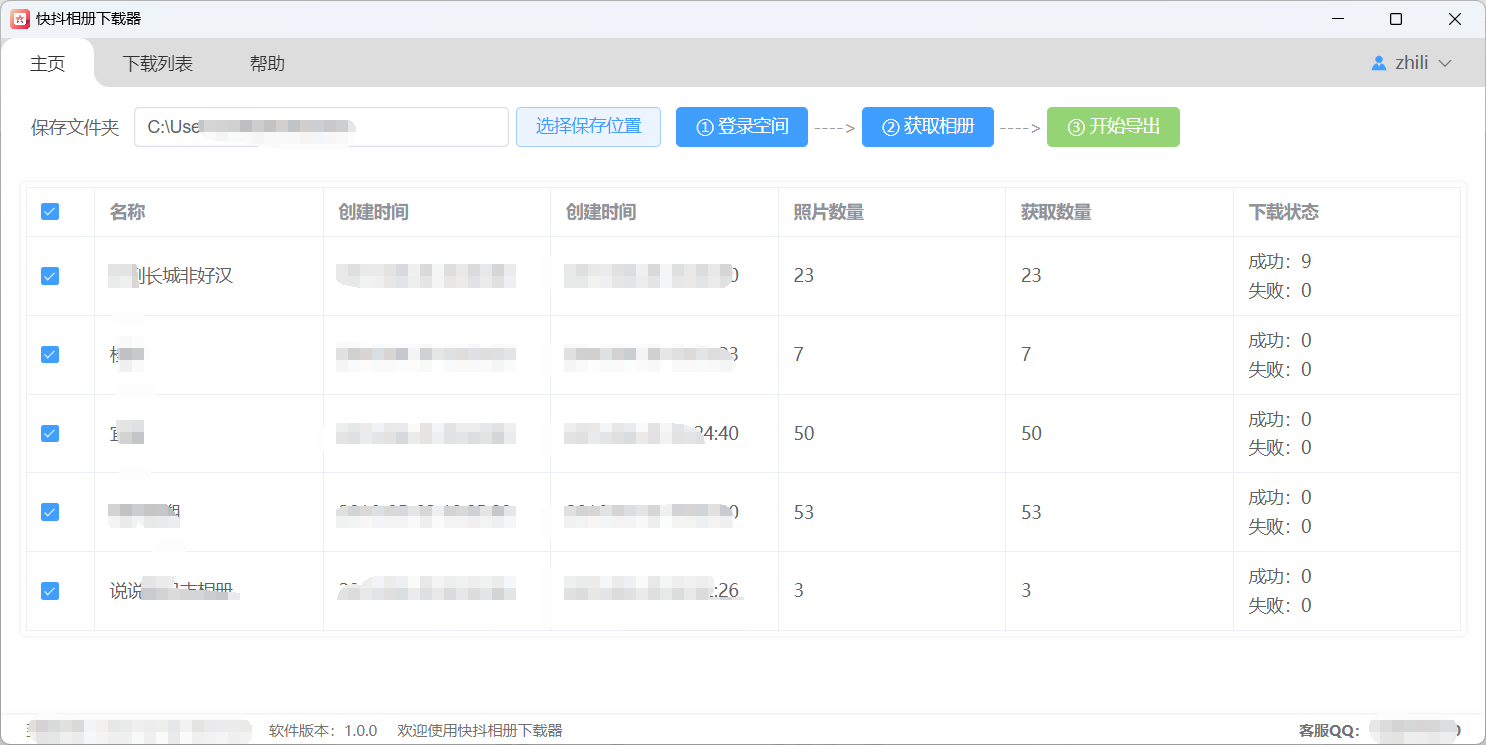Click the user avatar icon beside zhili
The height and width of the screenshot is (745, 1486).
coord(1379,63)
